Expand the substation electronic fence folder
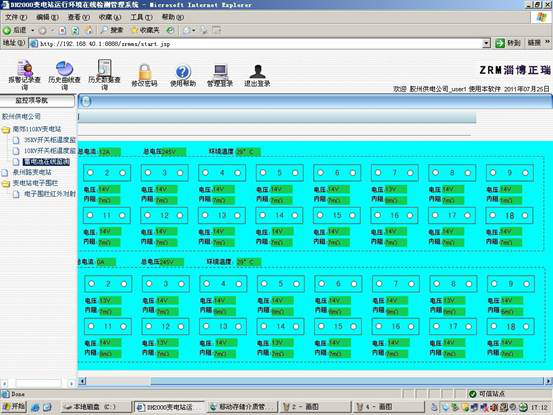The width and height of the screenshot is (553, 415). [x=6, y=183]
